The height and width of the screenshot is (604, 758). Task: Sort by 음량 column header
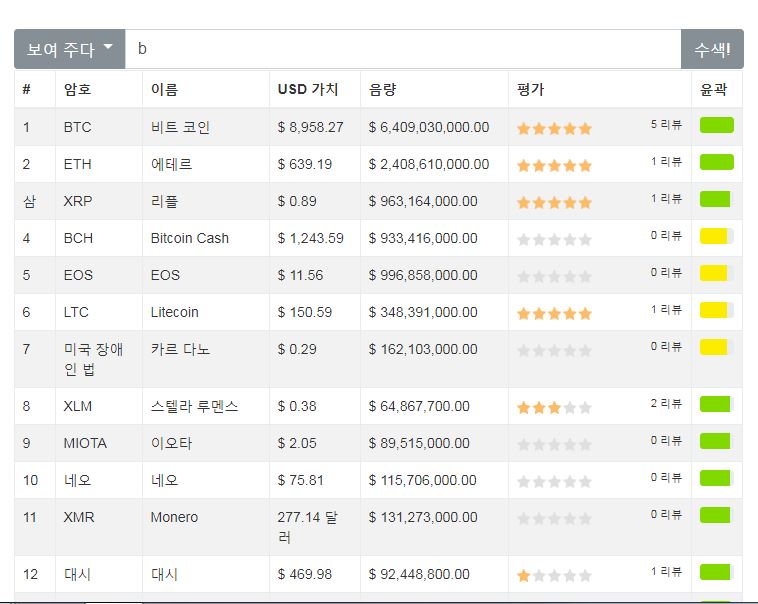click(382, 89)
